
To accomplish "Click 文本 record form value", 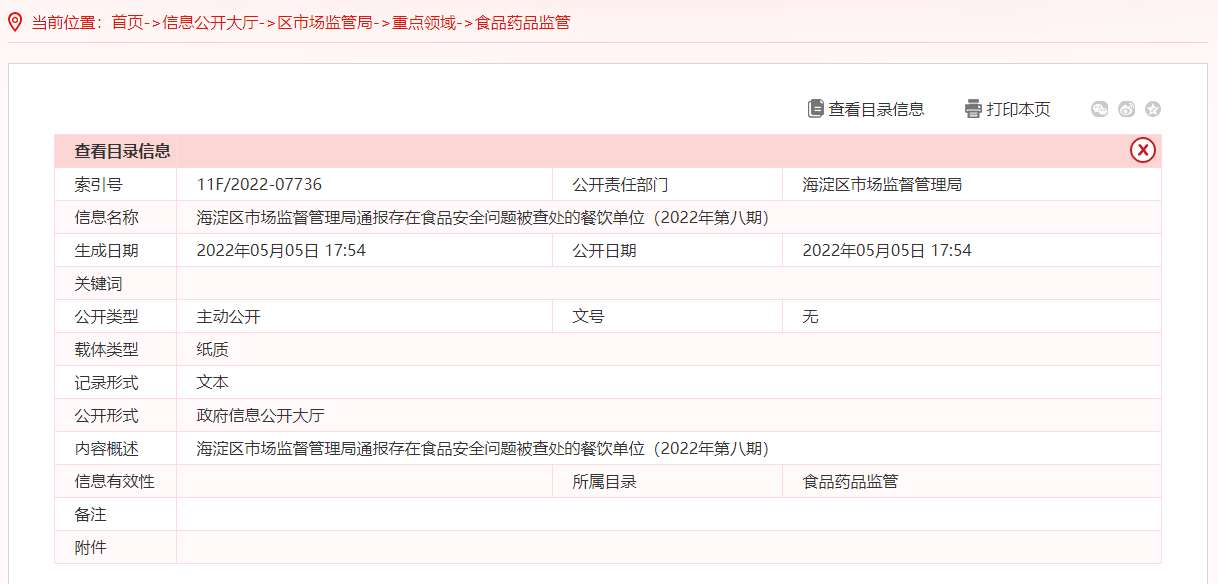I will click(212, 383).
